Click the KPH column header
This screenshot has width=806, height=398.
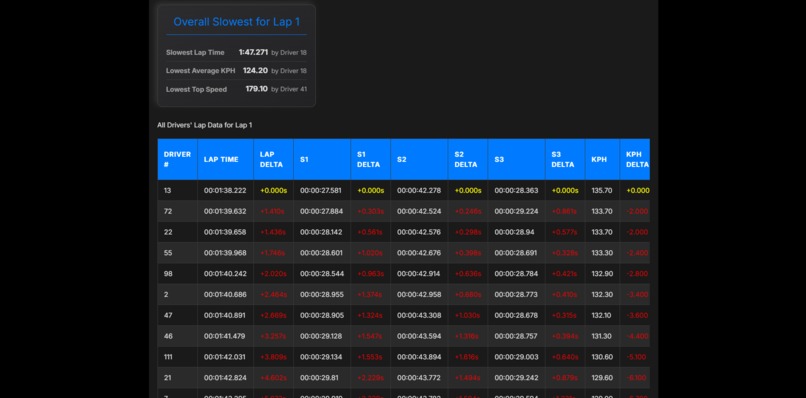click(602, 159)
